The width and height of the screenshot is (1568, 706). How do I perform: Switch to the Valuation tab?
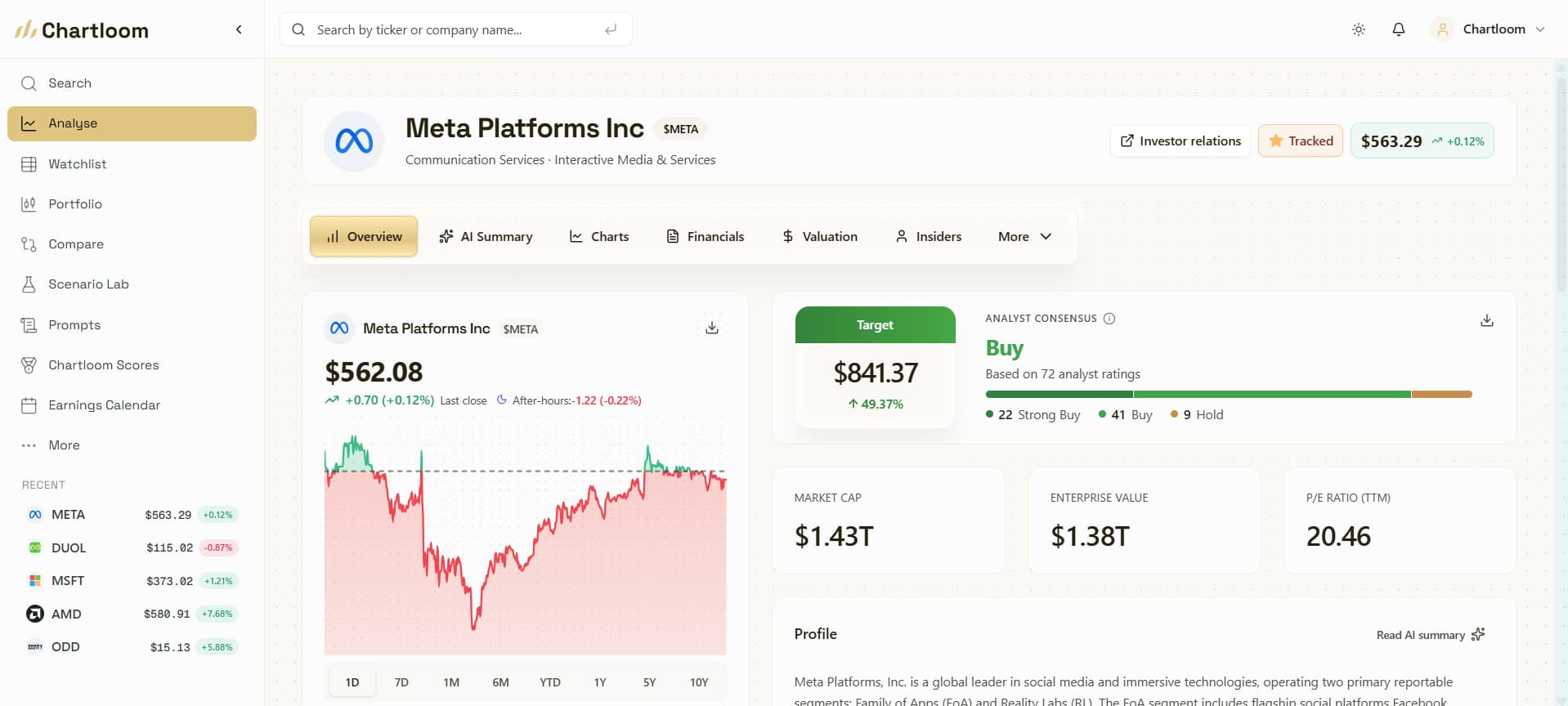pyautogui.click(x=819, y=236)
